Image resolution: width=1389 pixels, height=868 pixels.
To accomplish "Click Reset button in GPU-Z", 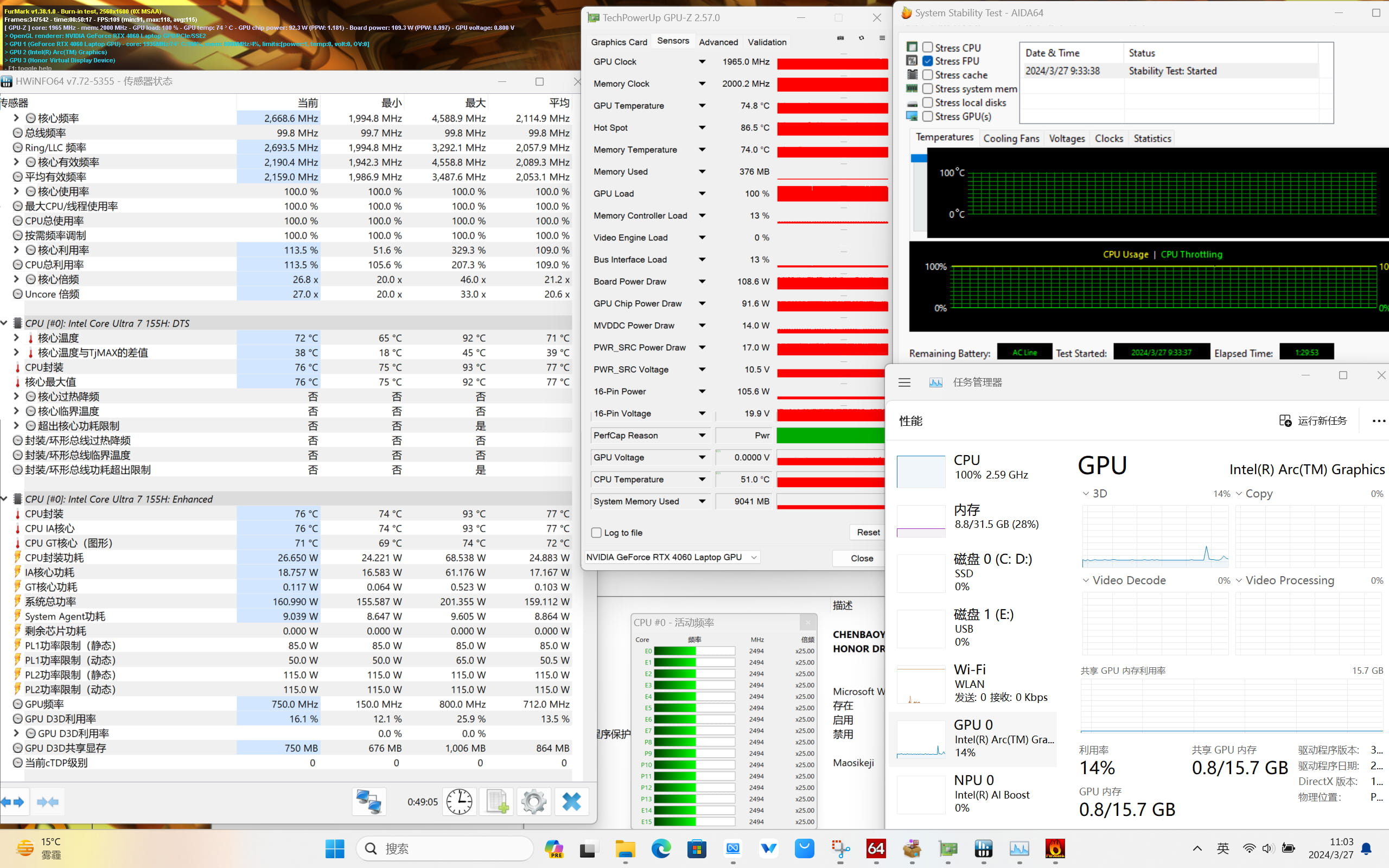I will (868, 533).
